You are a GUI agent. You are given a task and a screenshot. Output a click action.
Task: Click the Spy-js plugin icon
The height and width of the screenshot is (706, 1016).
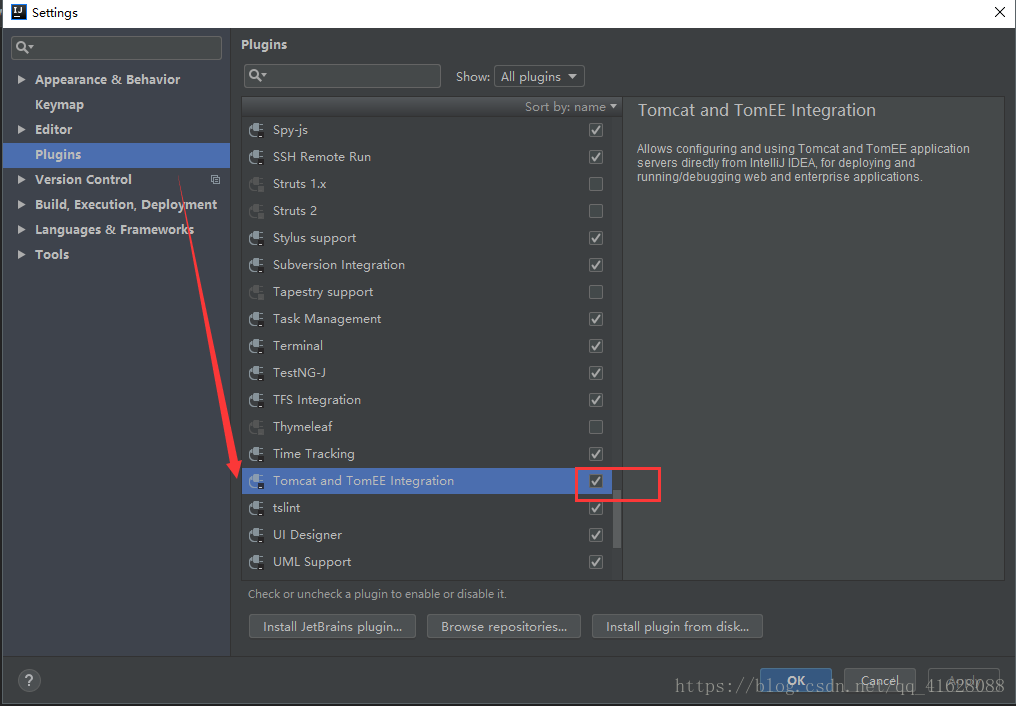pos(257,130)
